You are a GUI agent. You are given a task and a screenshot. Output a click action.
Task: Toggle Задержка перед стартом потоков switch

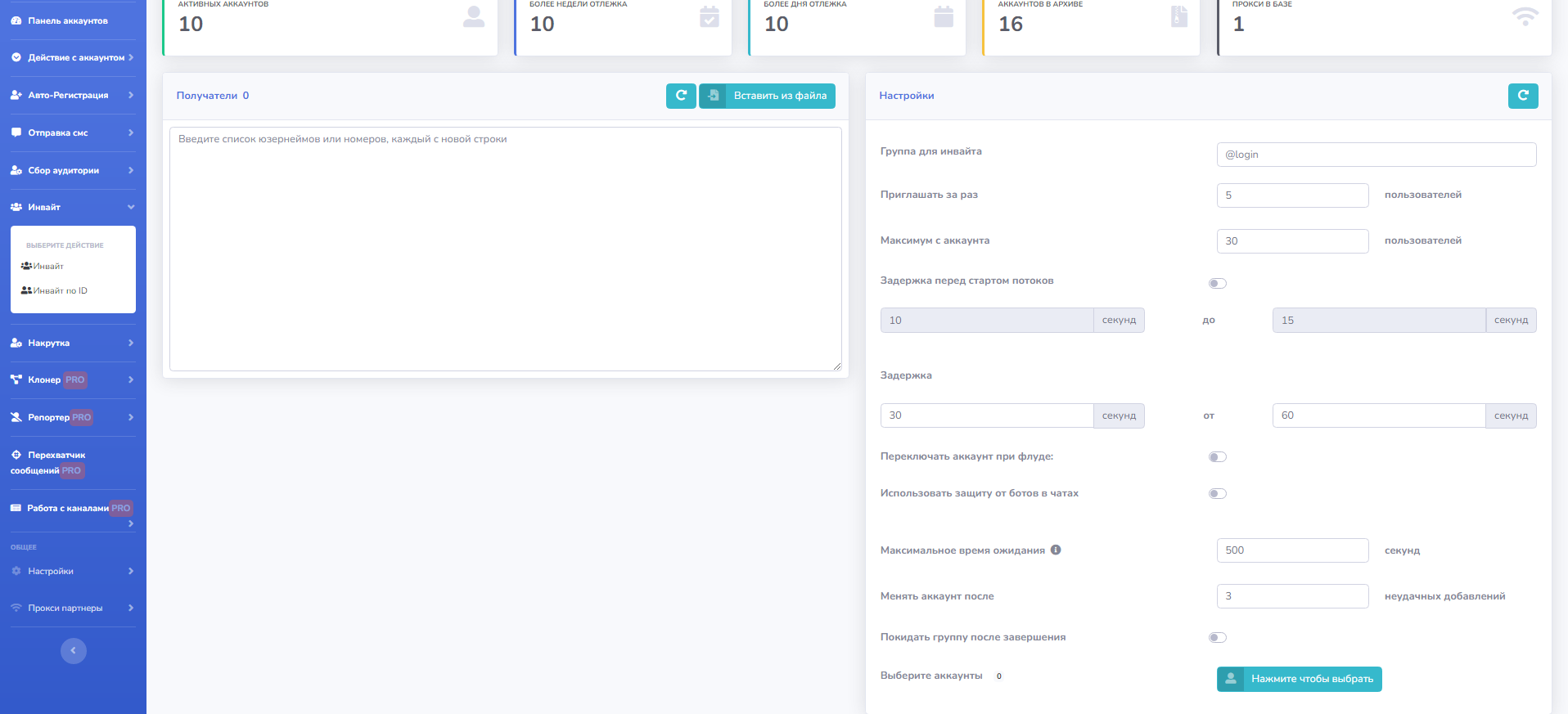coord(1218,283)
